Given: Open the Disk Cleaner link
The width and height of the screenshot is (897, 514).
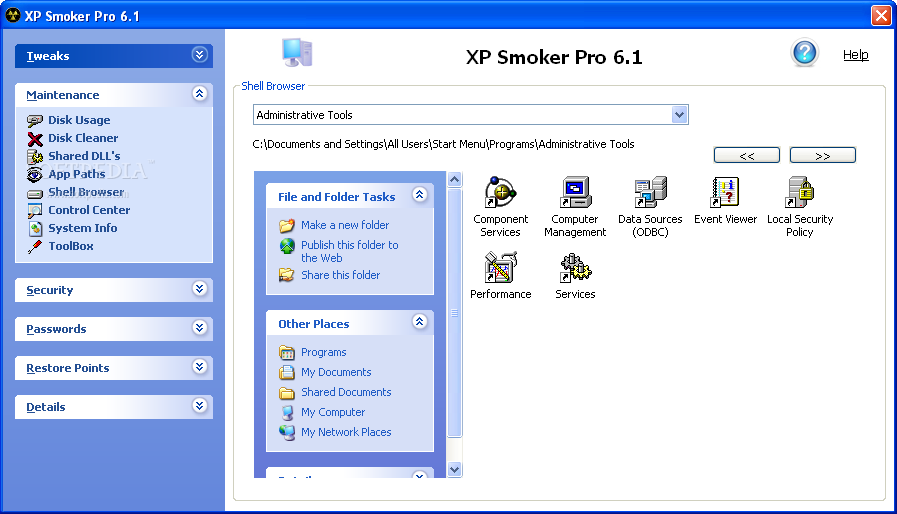Looking at the screenshot, I should coord(83,138).
